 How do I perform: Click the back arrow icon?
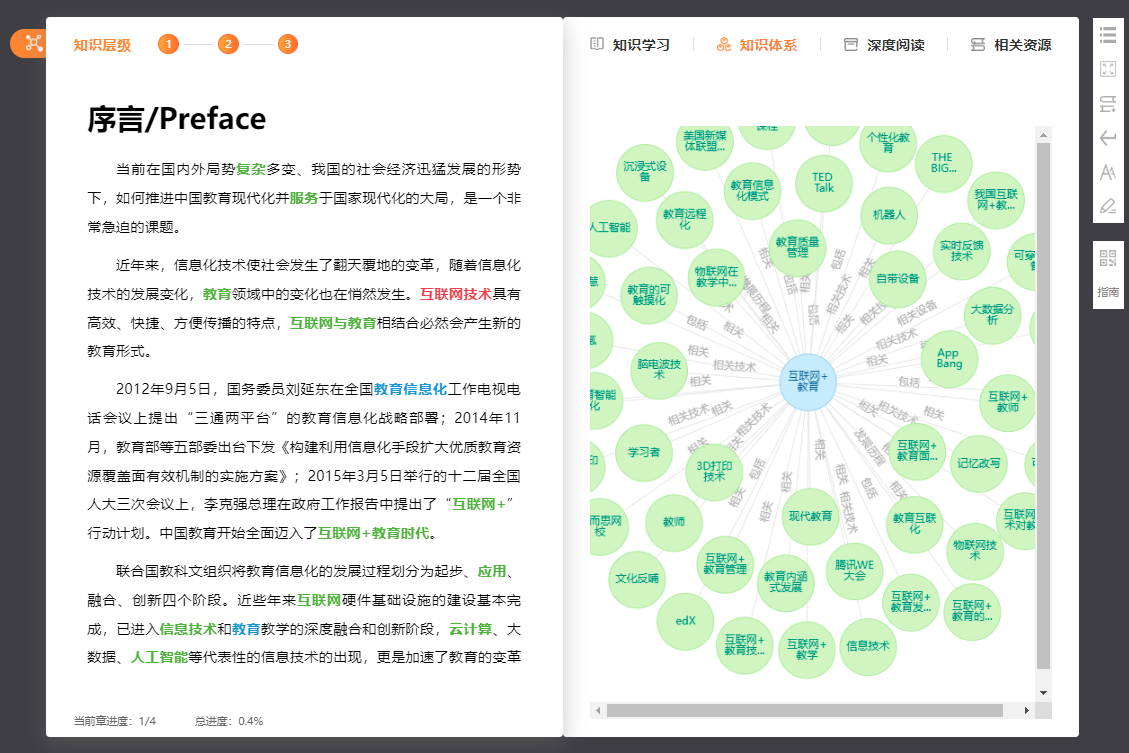pos(1107,138)
